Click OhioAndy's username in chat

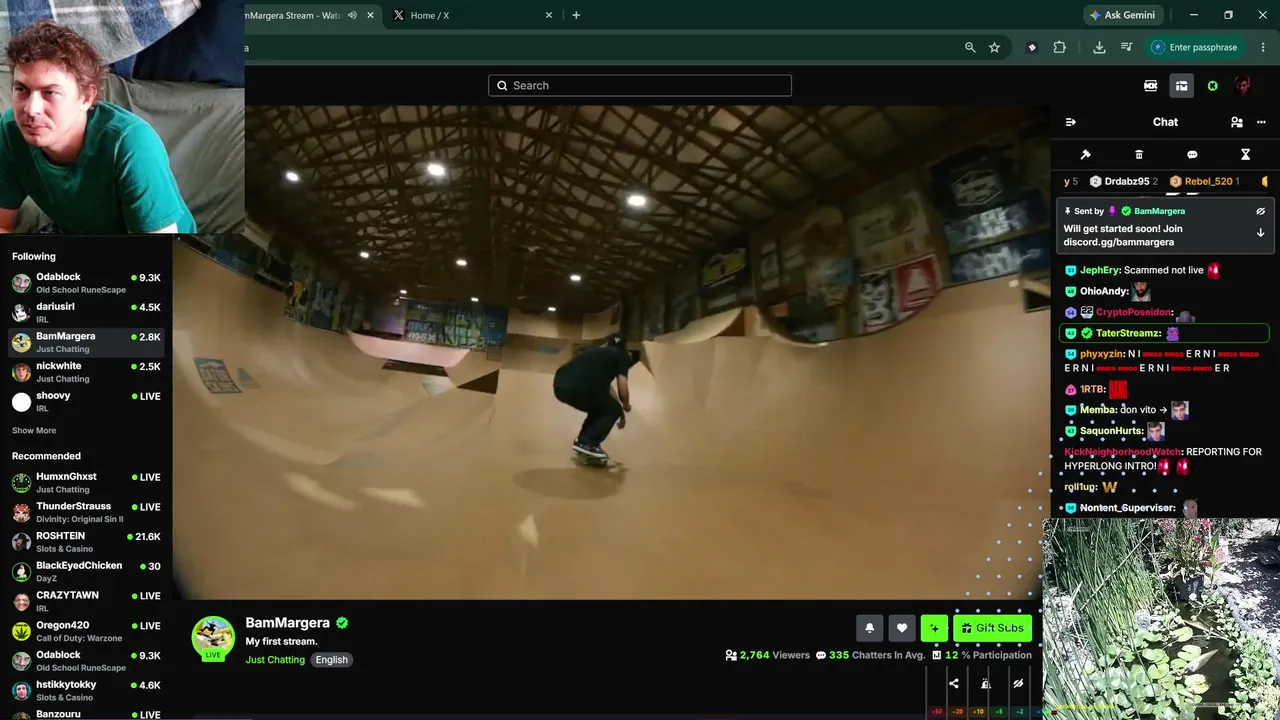click(1103, 291)
